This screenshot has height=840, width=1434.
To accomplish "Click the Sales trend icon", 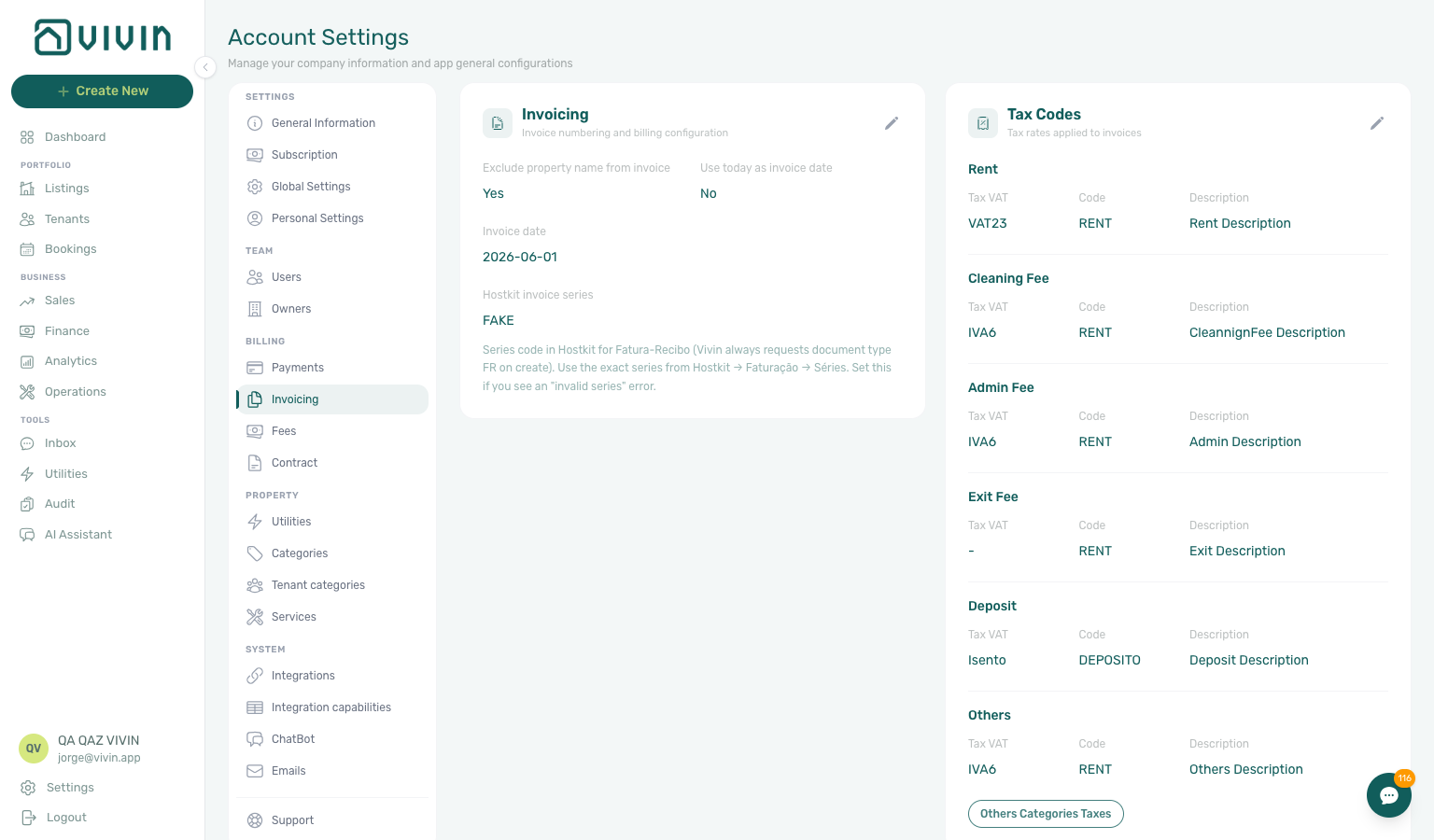I will (x=27, y=301).
